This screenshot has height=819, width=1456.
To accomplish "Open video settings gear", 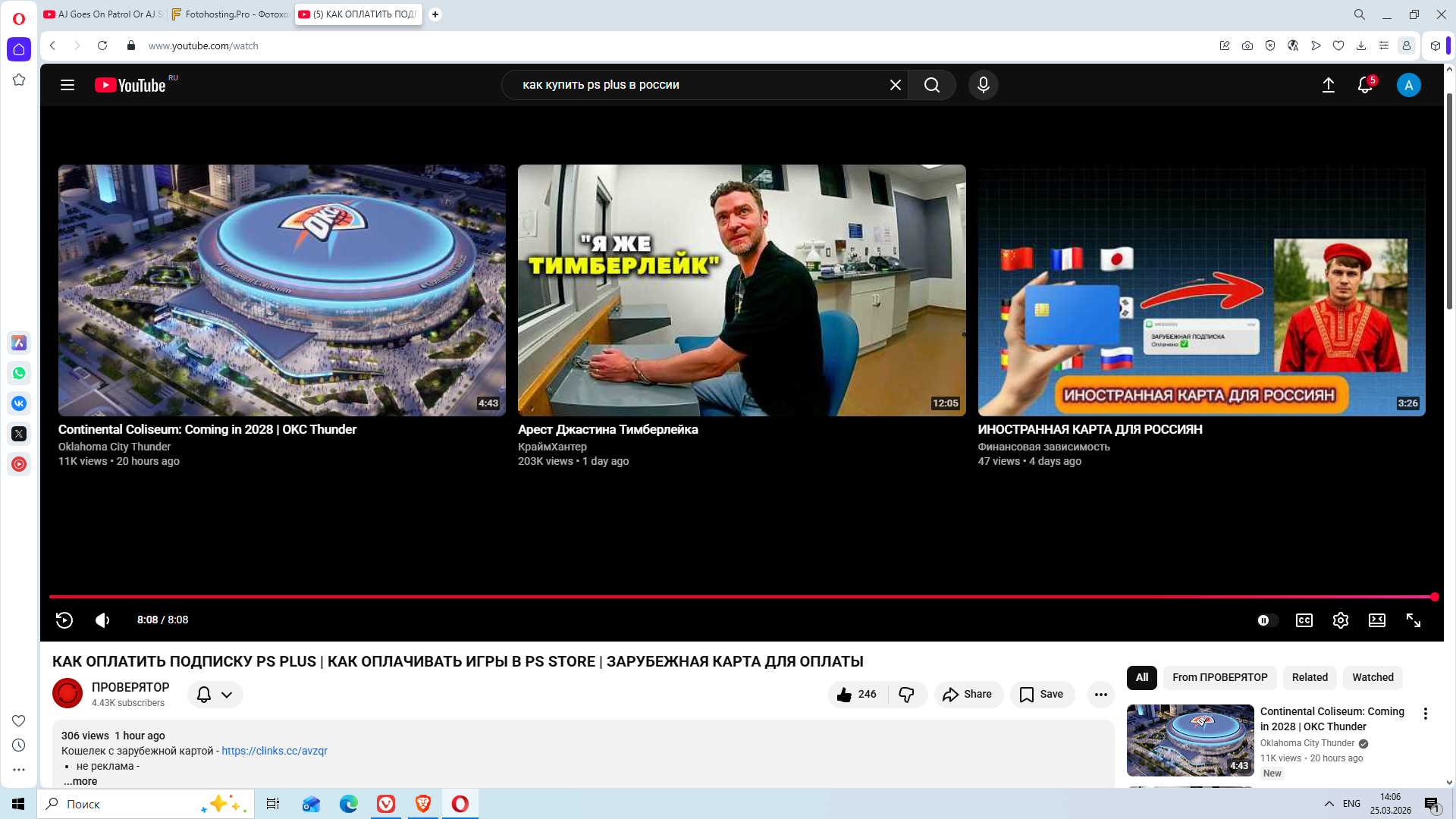I will pos(1341,620).
